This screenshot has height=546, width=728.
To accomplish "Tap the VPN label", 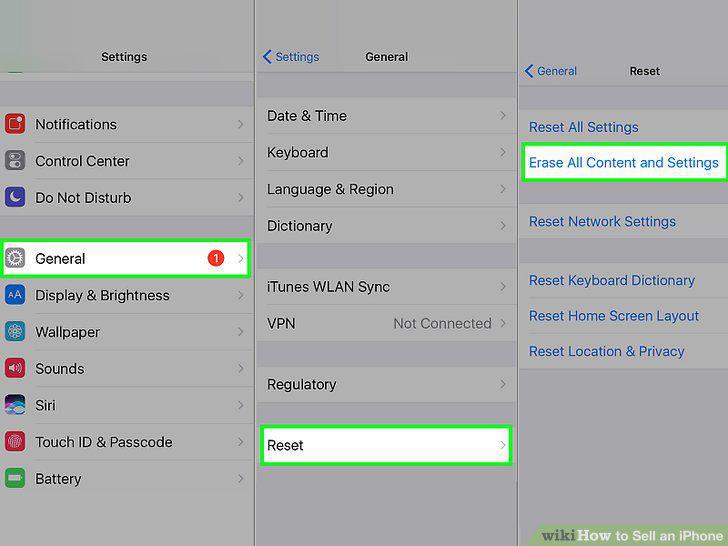I will tap(281, 323).
